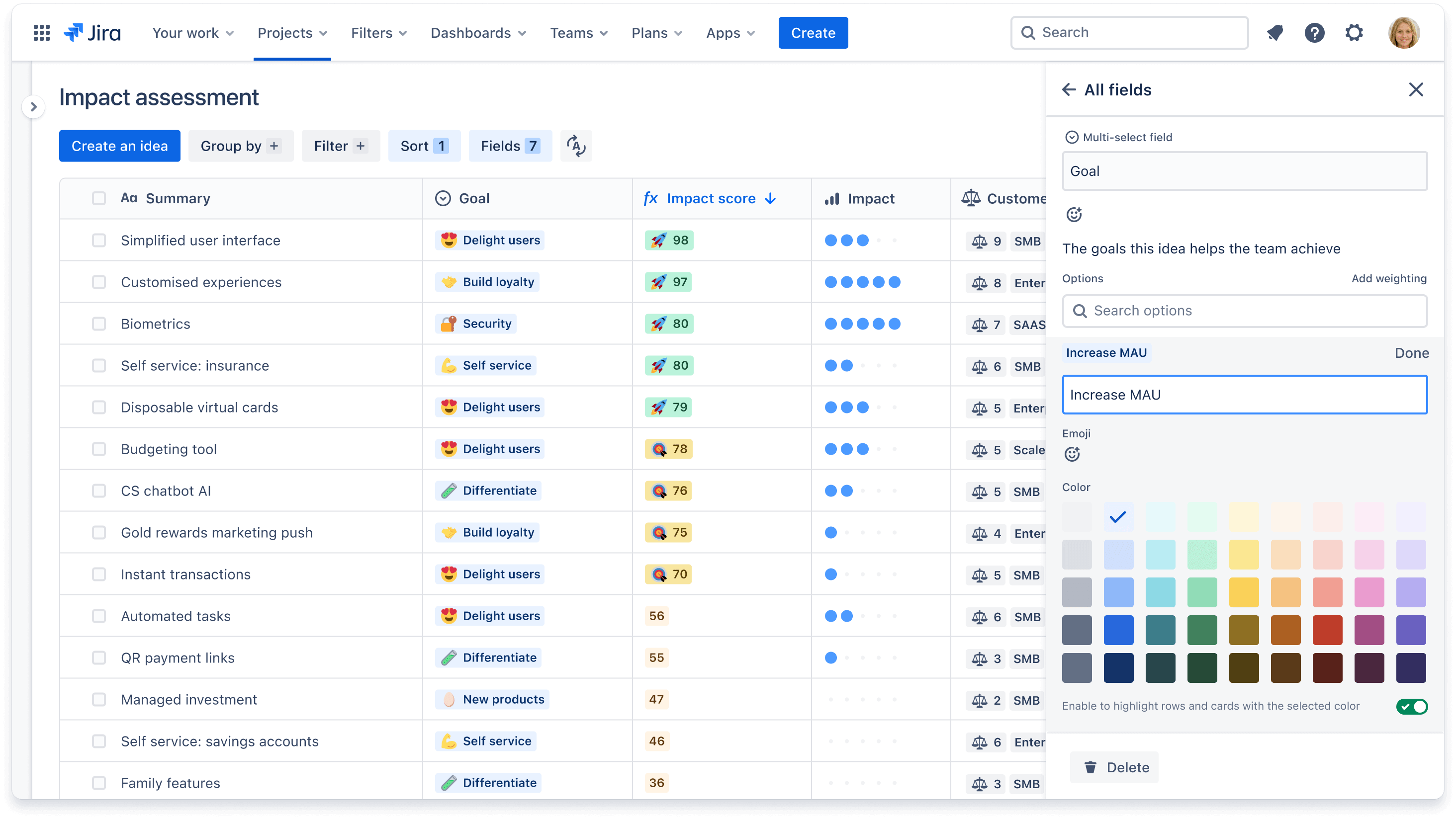Open the Fields dropdown showing 7

click(509, 146)
